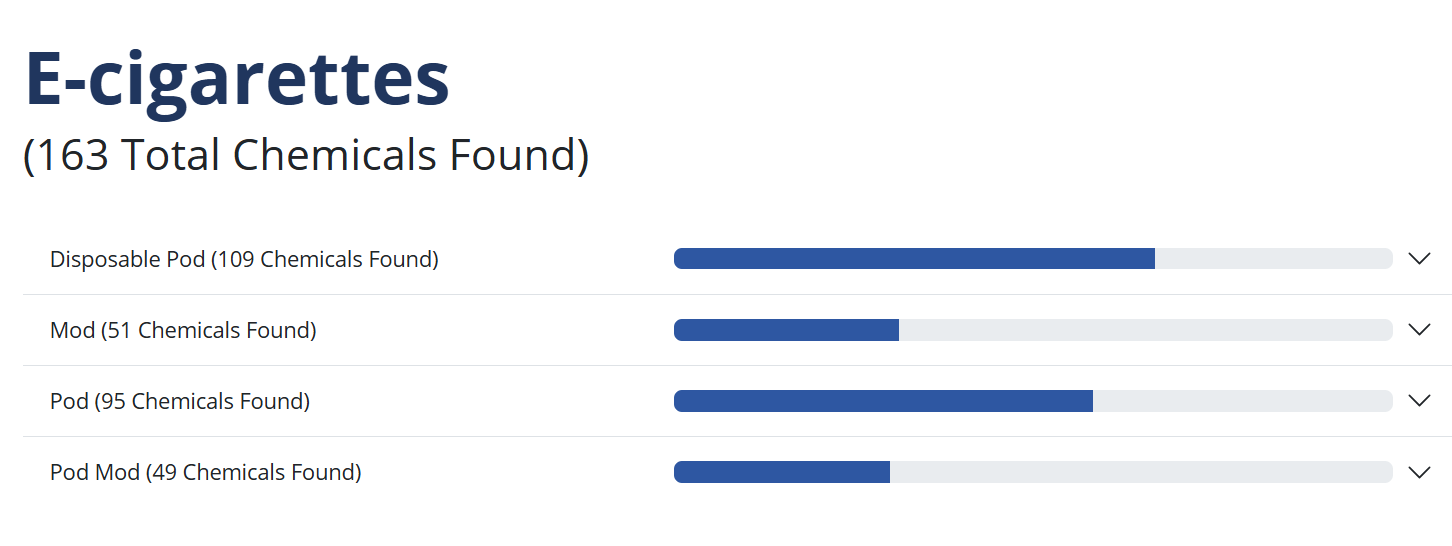Click the filled blue part of Disposable Pod bar
Screen dimensions: 1452x546
(914, 259)
